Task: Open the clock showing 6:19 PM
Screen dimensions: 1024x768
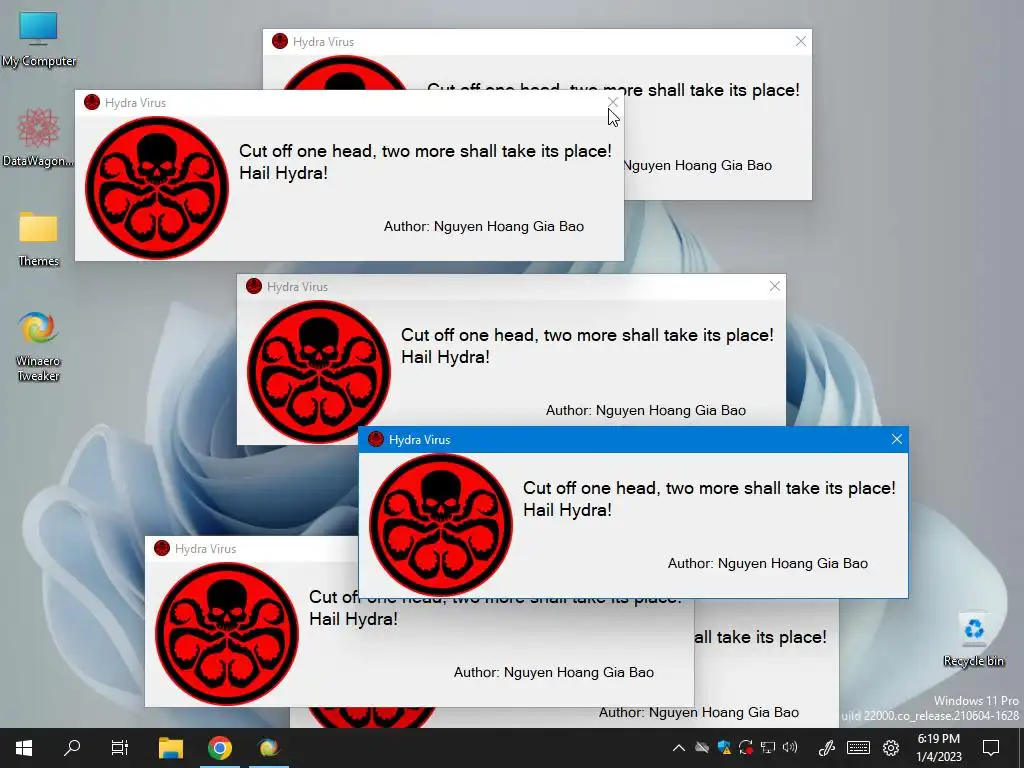Action: click(x=938, y=748)
